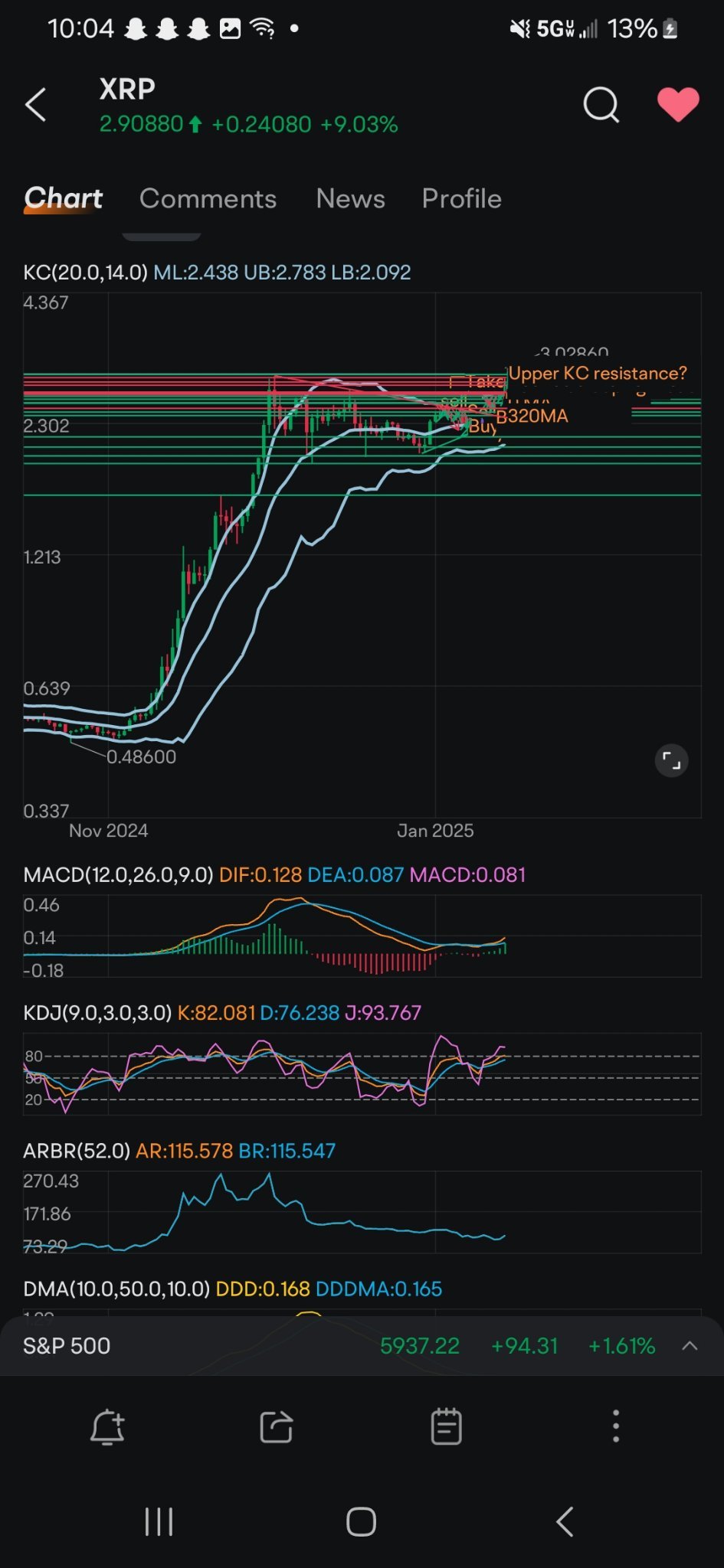Viewport: 724px width, 1568px height.
Task: Tap the J:93.767 KDJ value
Action: coord(383,1013)
